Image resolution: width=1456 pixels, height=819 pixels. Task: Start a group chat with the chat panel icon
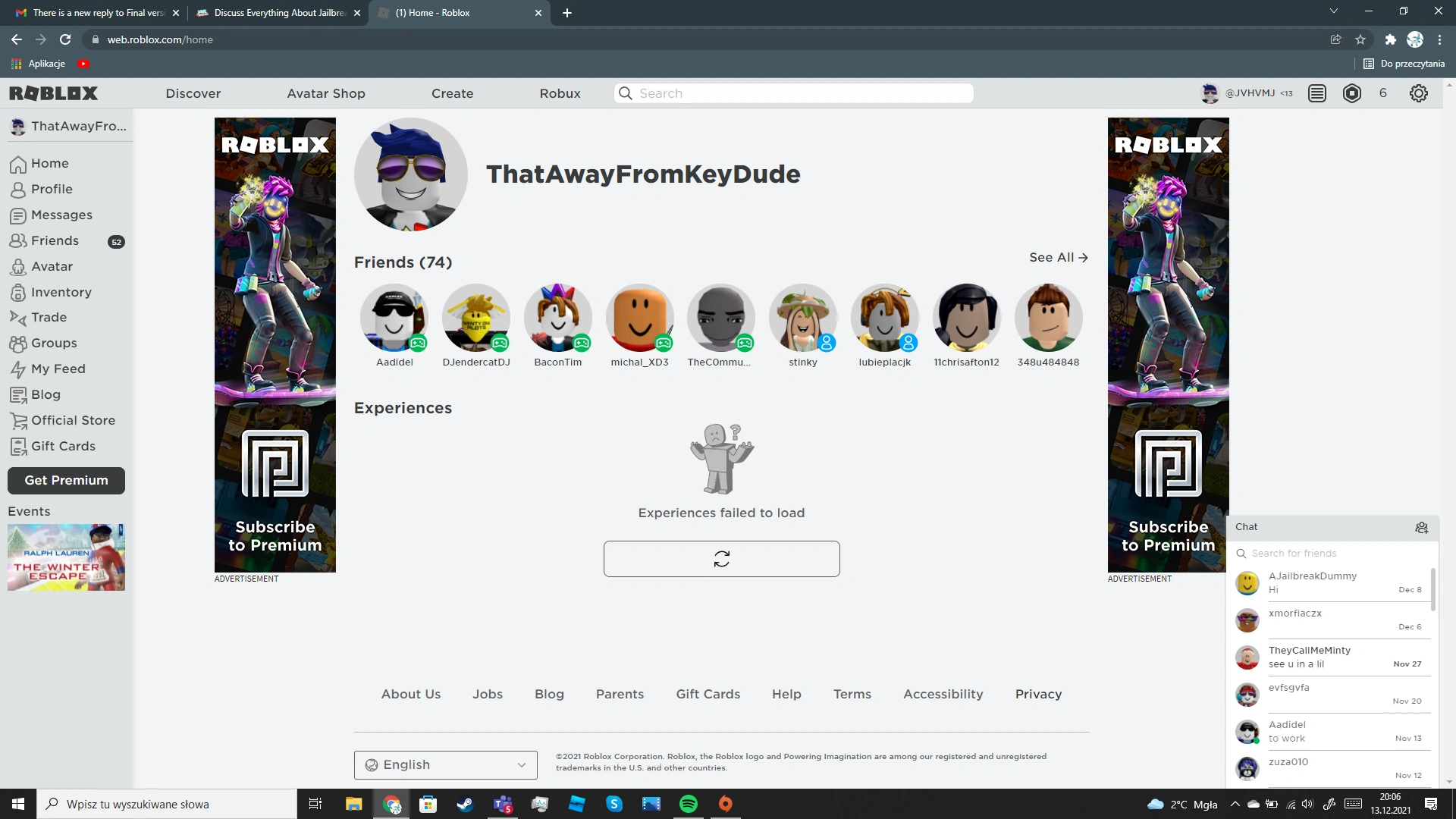(x=1422, y=528)
